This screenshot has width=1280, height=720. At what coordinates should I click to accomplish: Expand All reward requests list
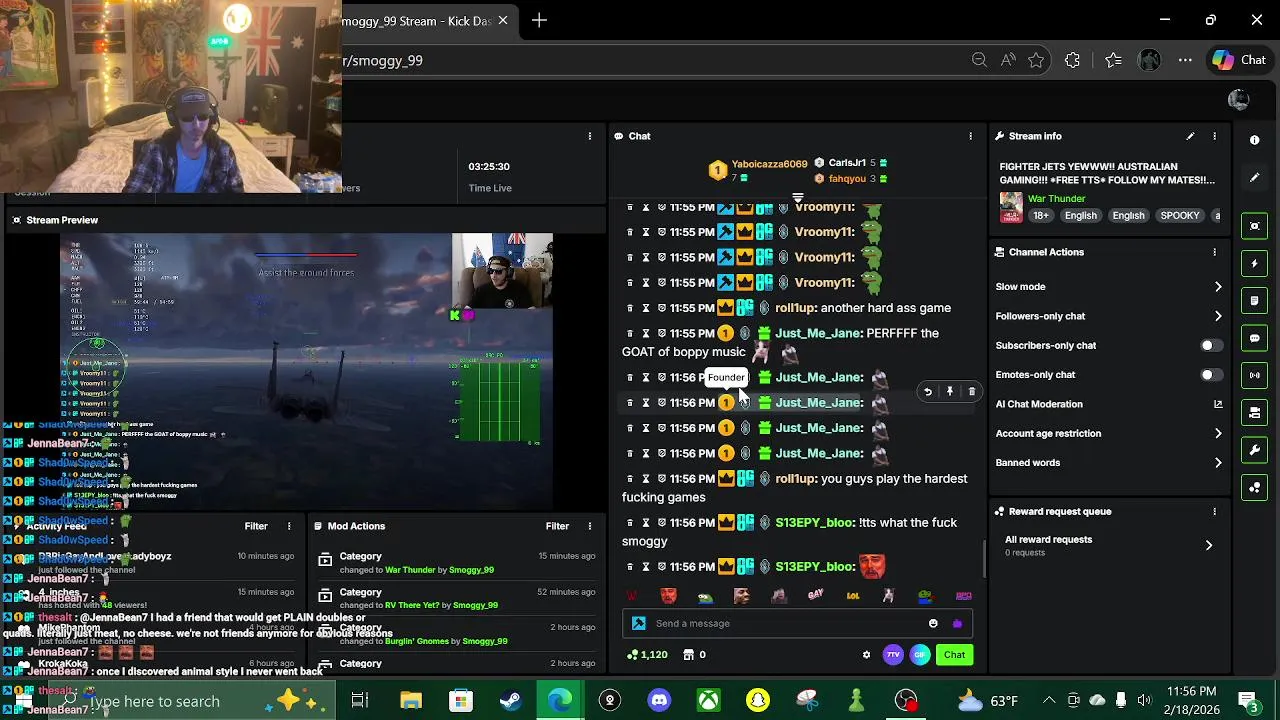pos(1108,545)
